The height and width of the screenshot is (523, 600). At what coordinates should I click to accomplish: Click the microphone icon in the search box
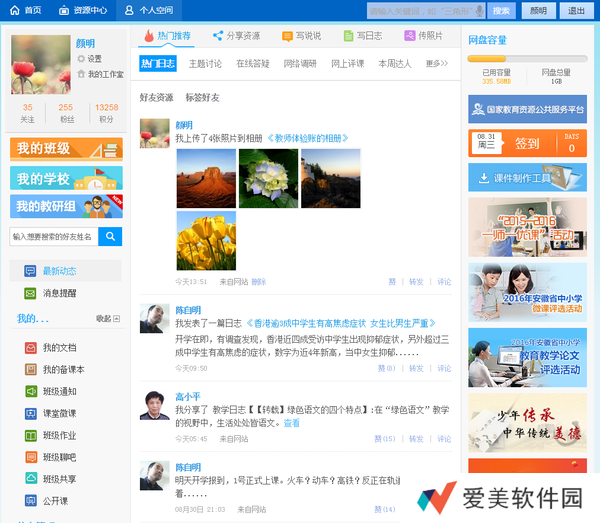point(479,11)
